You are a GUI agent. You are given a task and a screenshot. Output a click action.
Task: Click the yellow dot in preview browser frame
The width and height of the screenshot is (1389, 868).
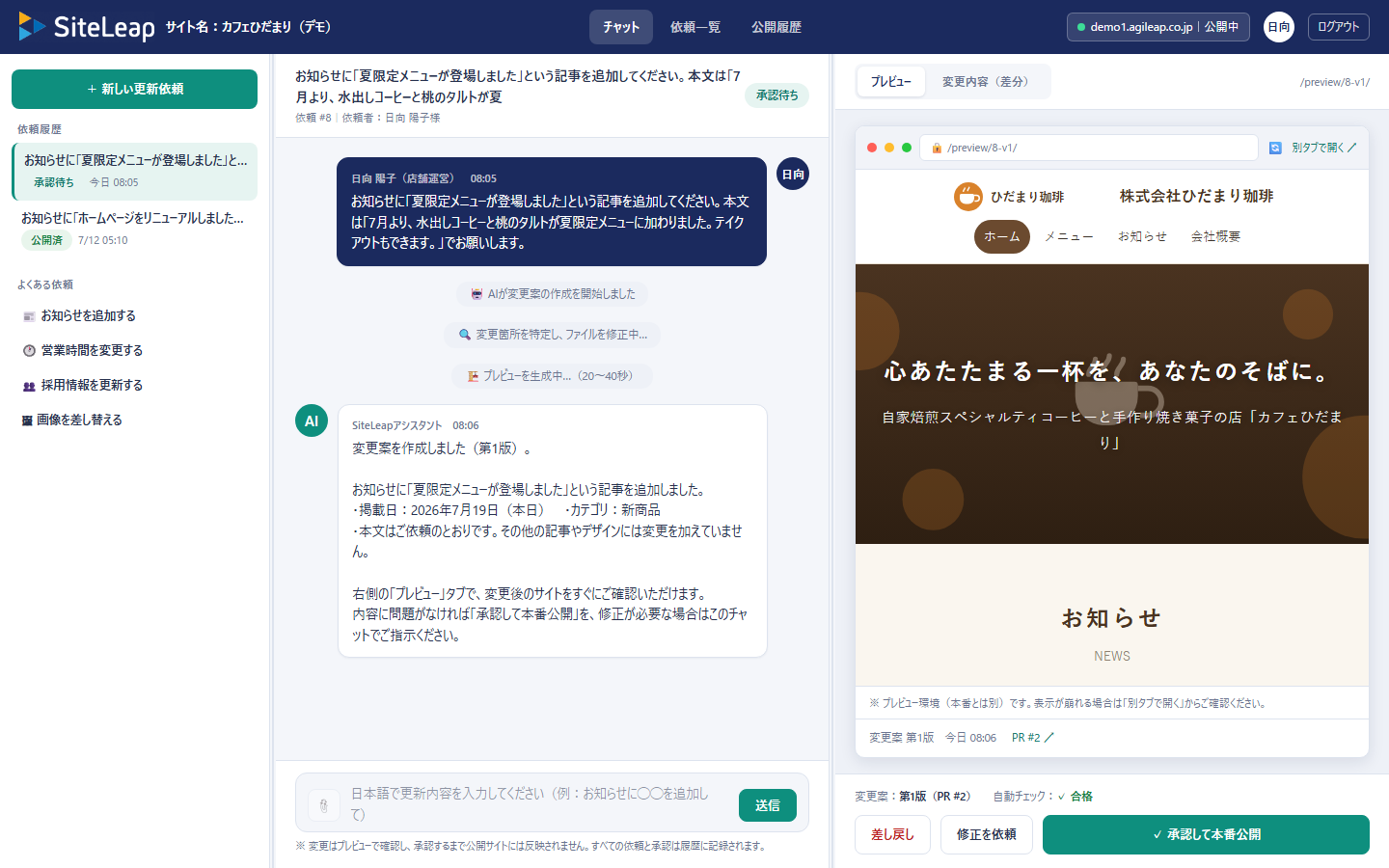tap(889, 148)
